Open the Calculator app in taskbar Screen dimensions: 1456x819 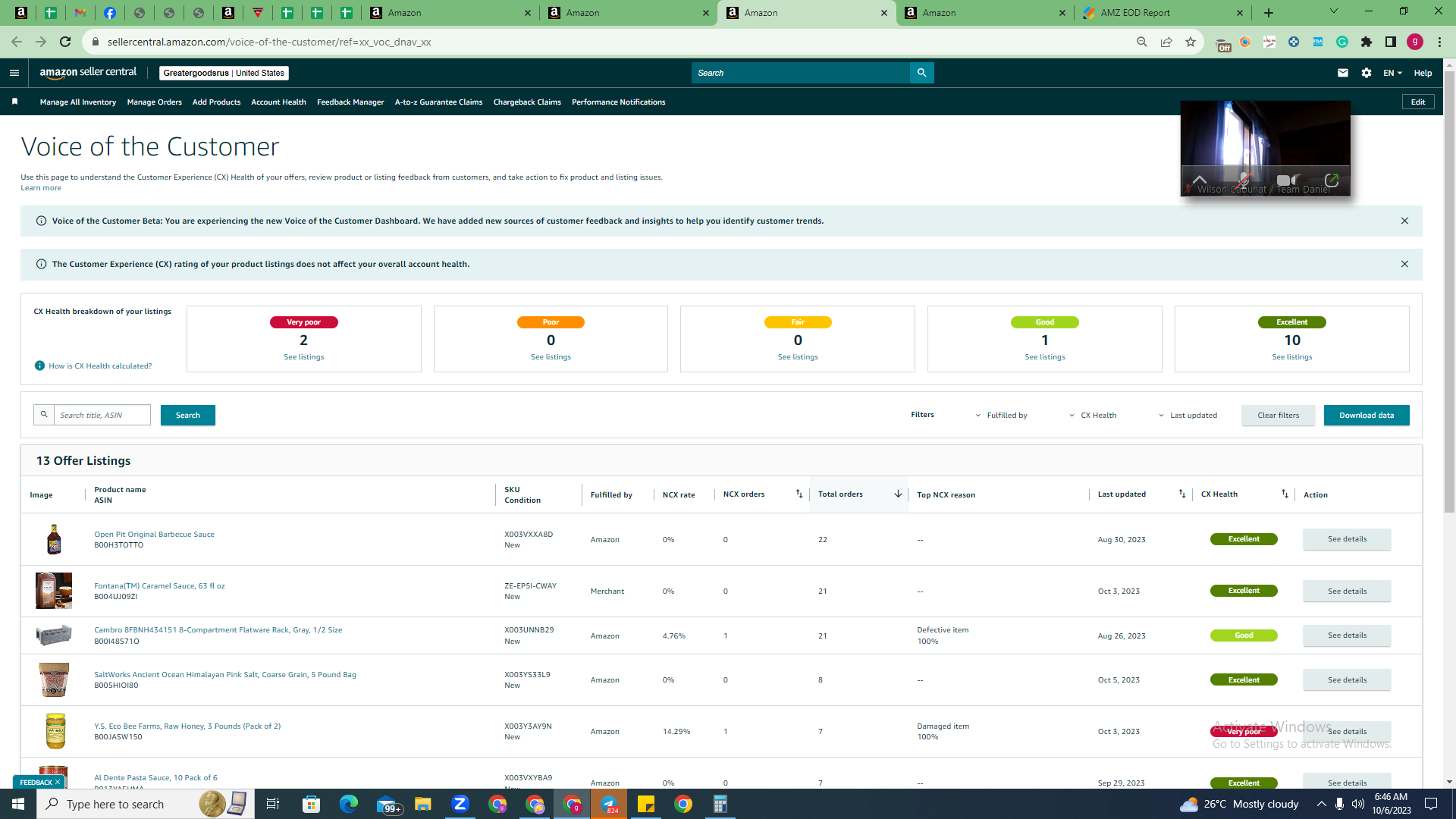[x=720, y=804]
